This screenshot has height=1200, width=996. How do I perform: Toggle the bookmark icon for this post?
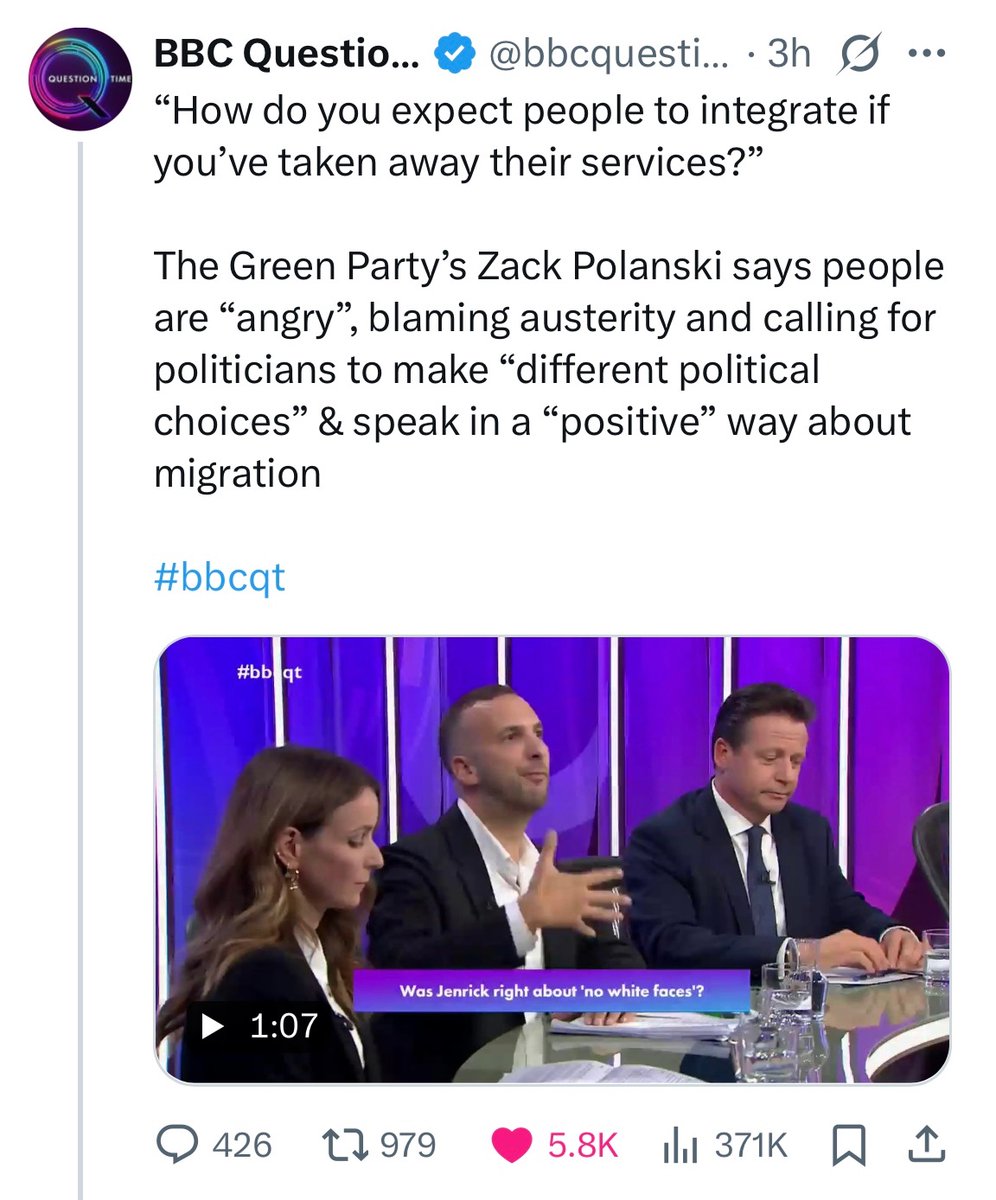pos(850,1143)
